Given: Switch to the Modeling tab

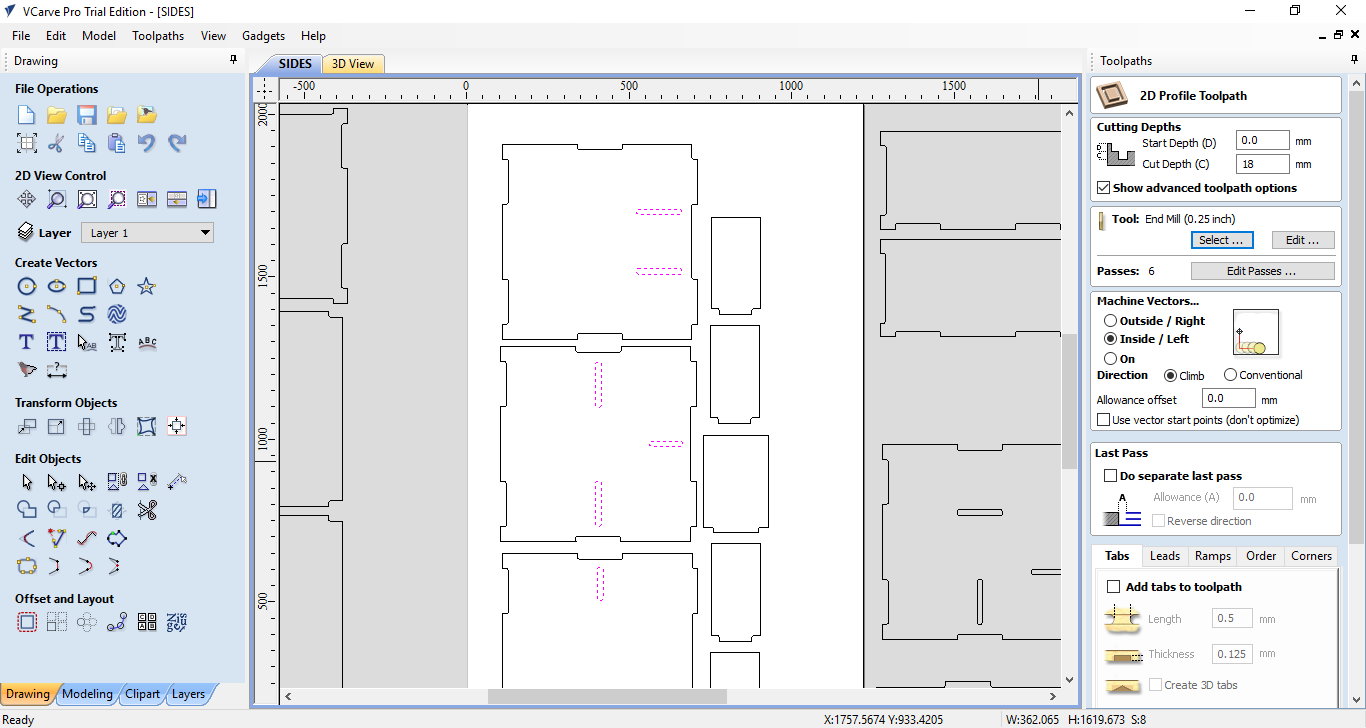Looking at the screenshot, I should tap(87, 694).
